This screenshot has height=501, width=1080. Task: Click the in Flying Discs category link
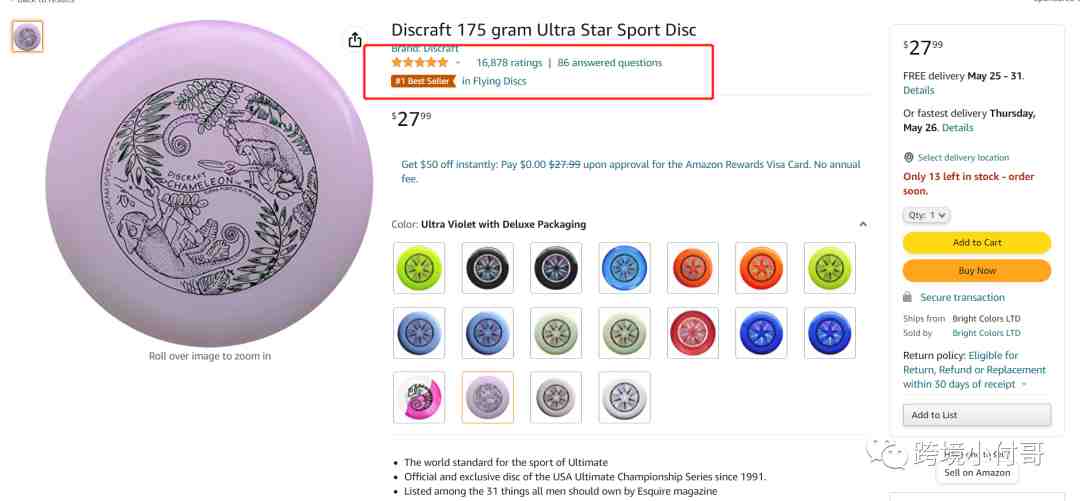[494, 81]
